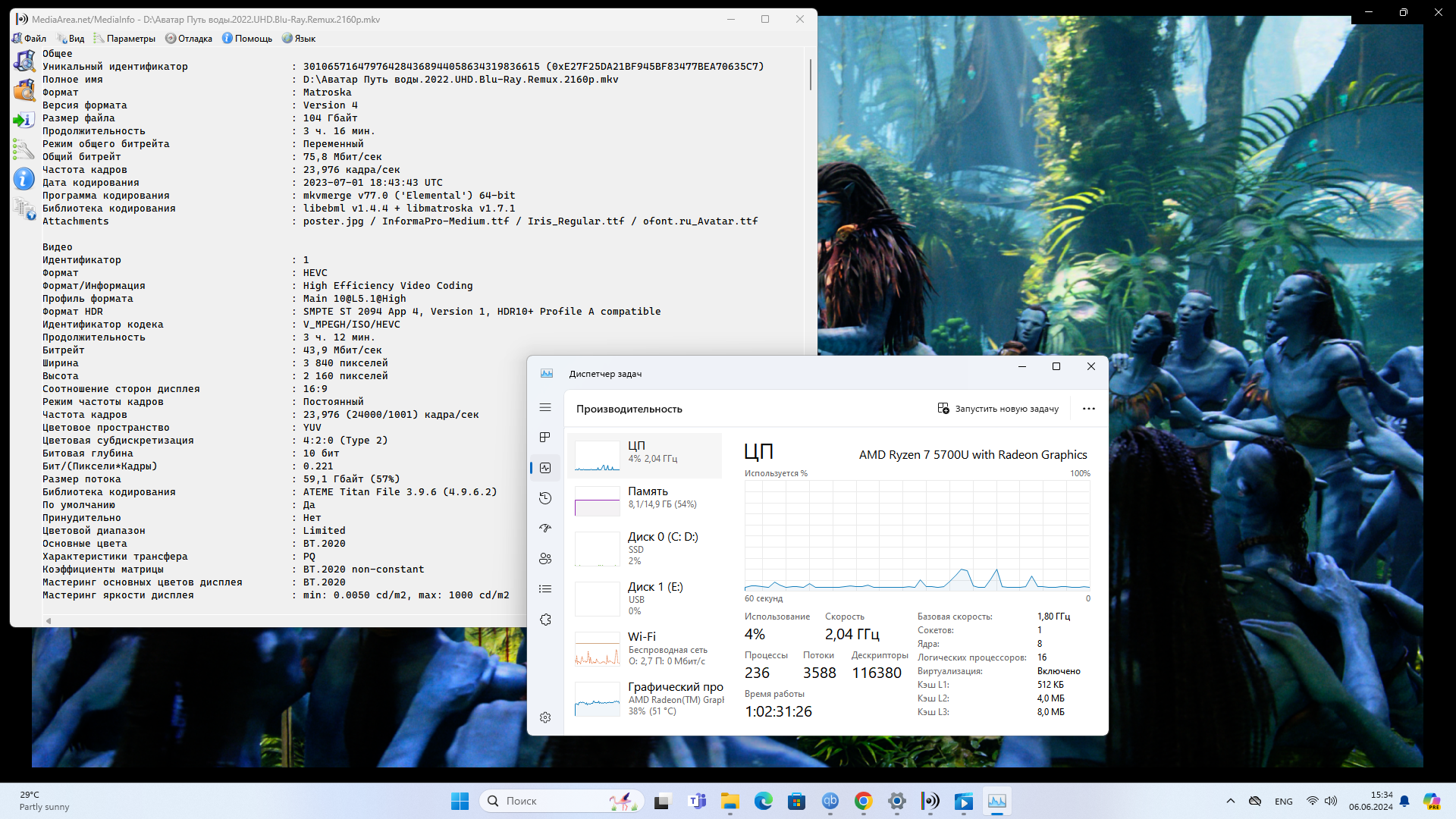The height and width of the screenshot is (819, 1456).
Task: Open the three-dots more options menu
Action: 1089,409
